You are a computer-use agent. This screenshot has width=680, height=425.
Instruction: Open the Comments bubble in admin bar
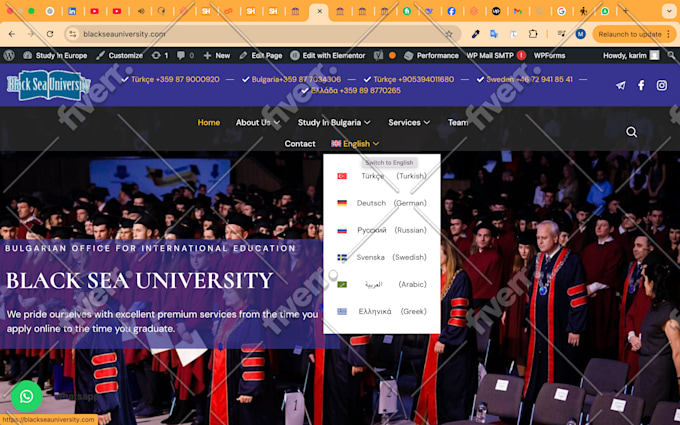click(x=185, y=56)
